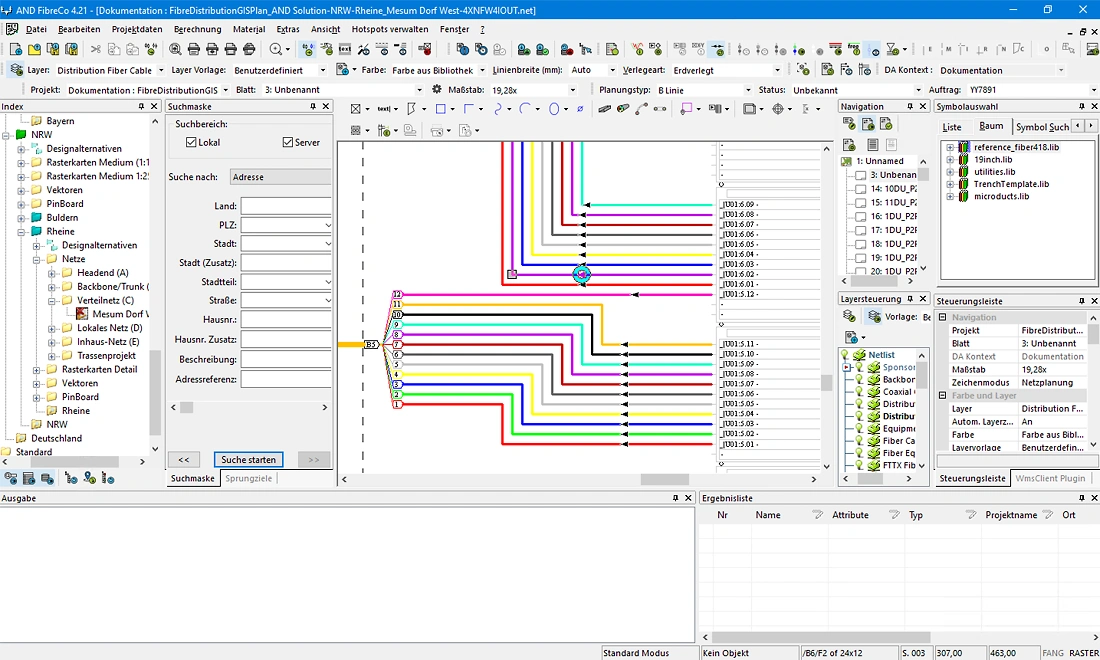Image resolution: width=1100 pixels, height=660 pixels.
Task: Select the ellipse drawing tool
Action: [x=554, y=109]
